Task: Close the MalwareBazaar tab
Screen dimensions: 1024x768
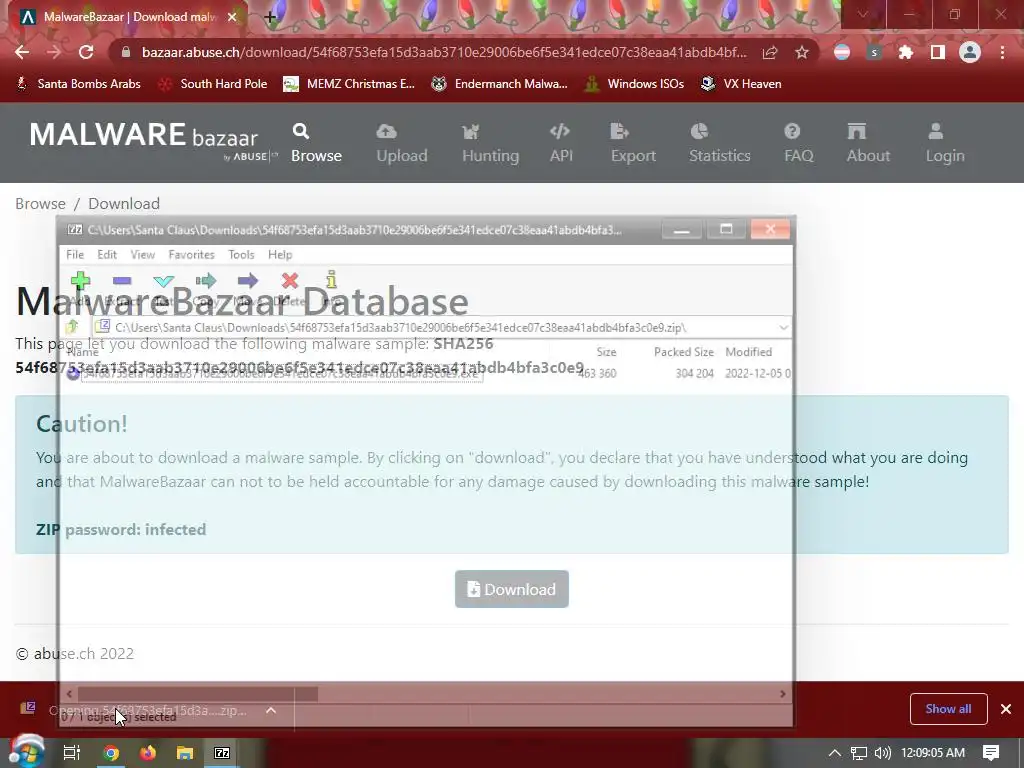Action: [232, 17]
